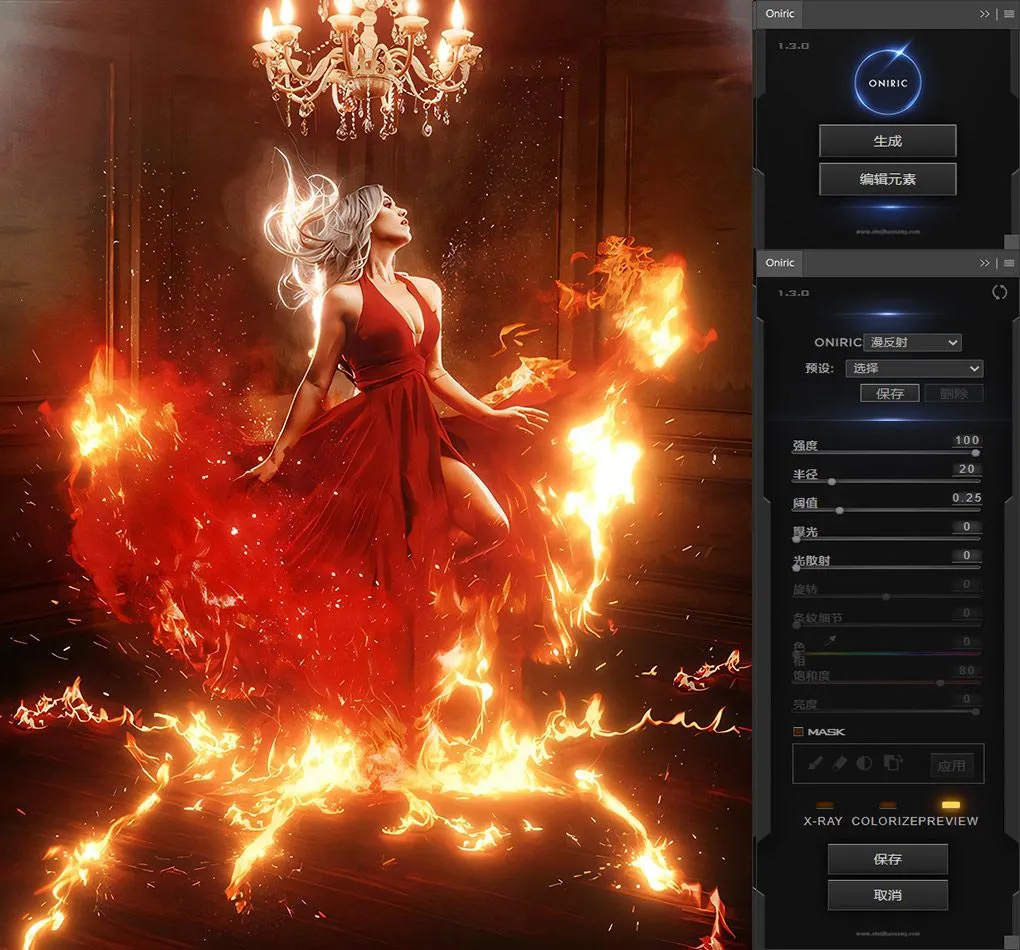The image size is (1020, 950).
Task: Enable the MASK checkbox
Action: pos(798,732)
